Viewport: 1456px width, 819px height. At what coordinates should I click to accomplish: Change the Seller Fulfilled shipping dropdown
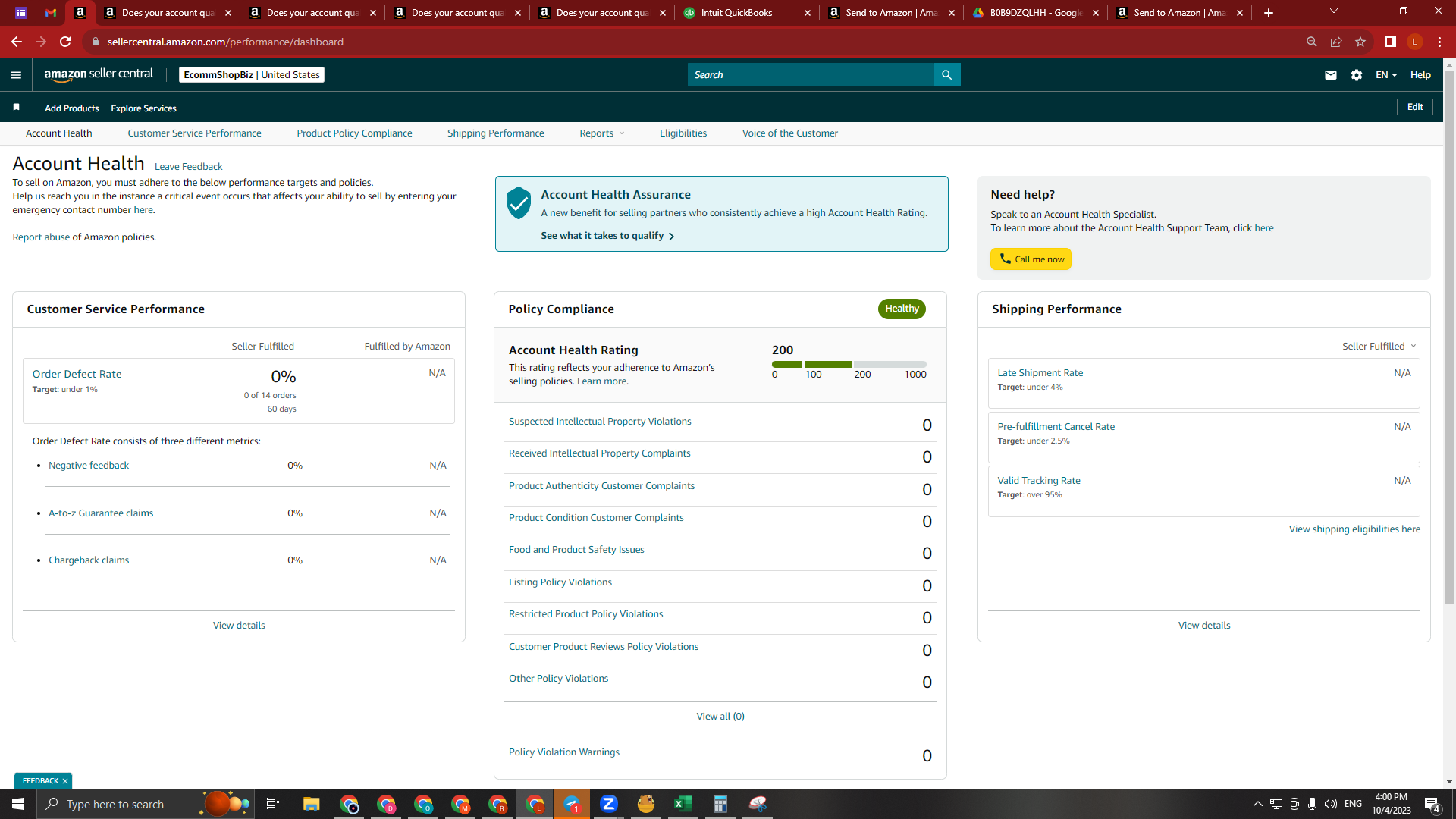click(1379, 347)
